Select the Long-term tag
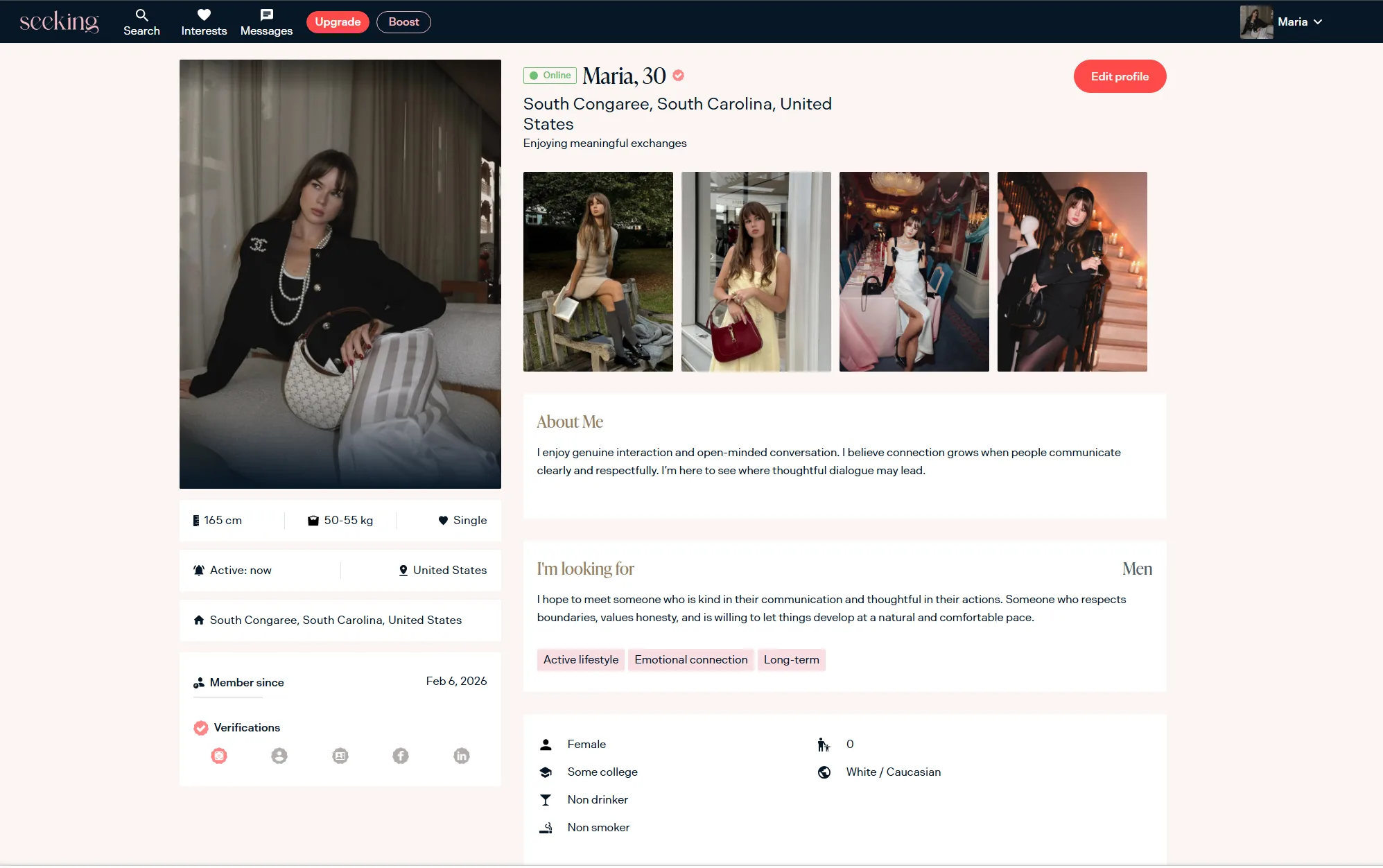 click(791, 659)
